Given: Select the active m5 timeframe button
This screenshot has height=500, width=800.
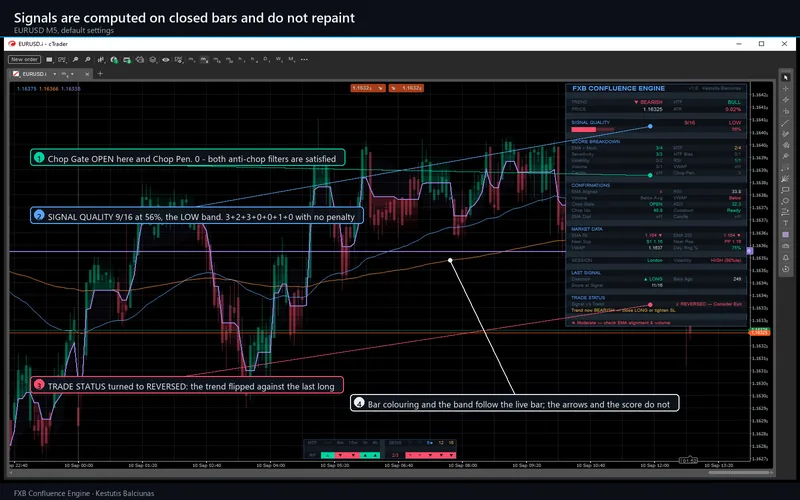Looking at the screenshot, I should pos(204,59).
